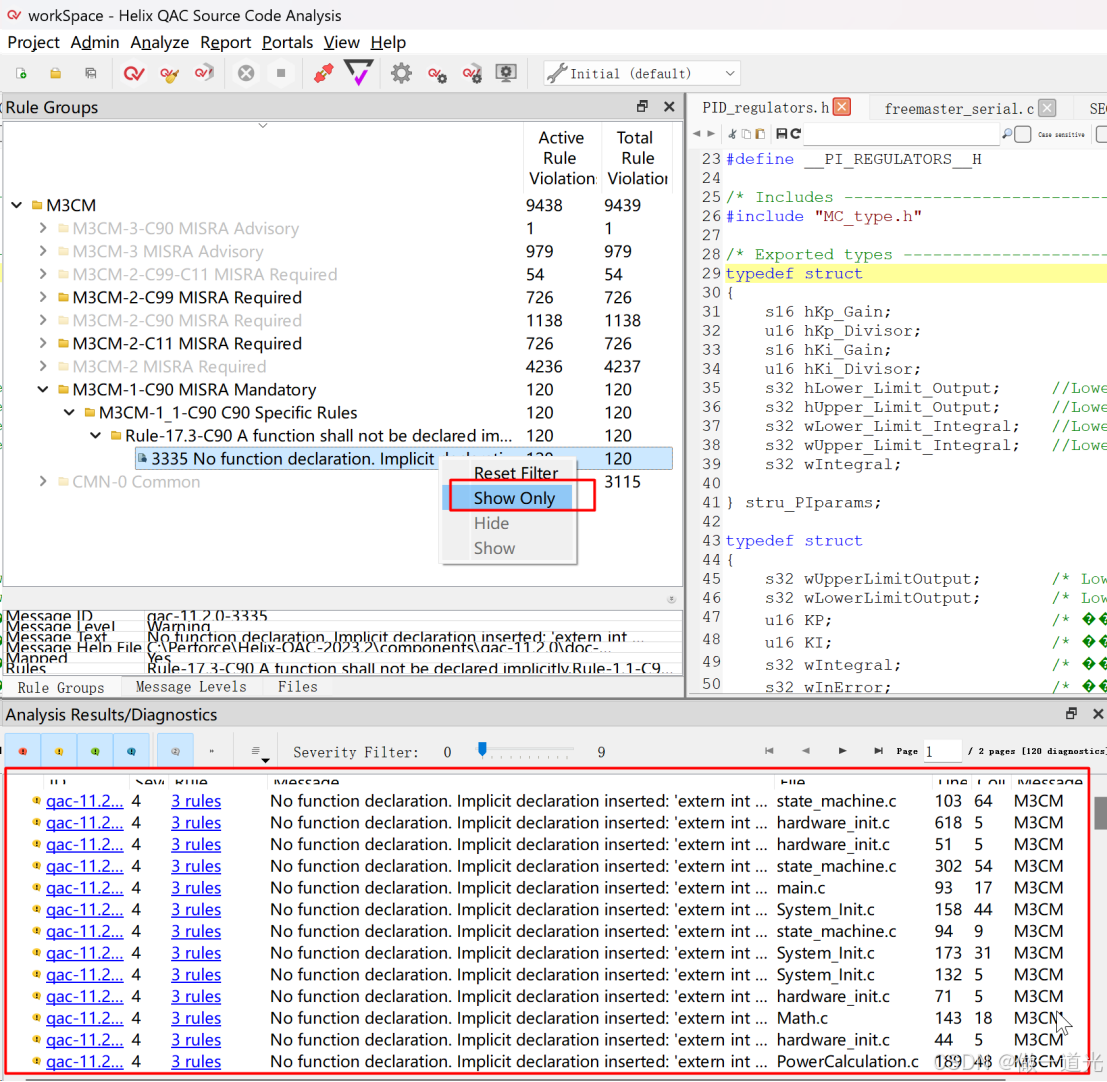Click the editor search text field
1107x1082 pixels.
pyautogui.click(x=902, y=133)
